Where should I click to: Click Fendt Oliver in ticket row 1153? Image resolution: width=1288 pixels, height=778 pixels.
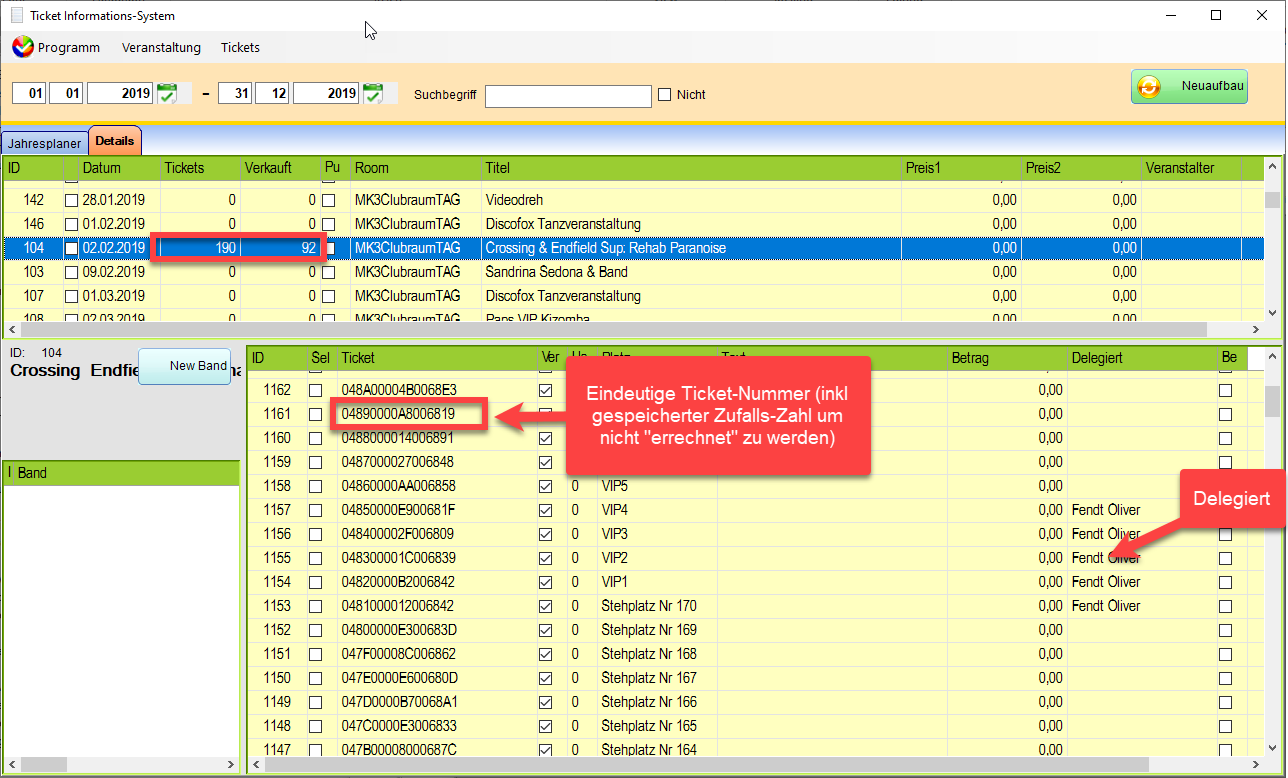point(1106,606)
